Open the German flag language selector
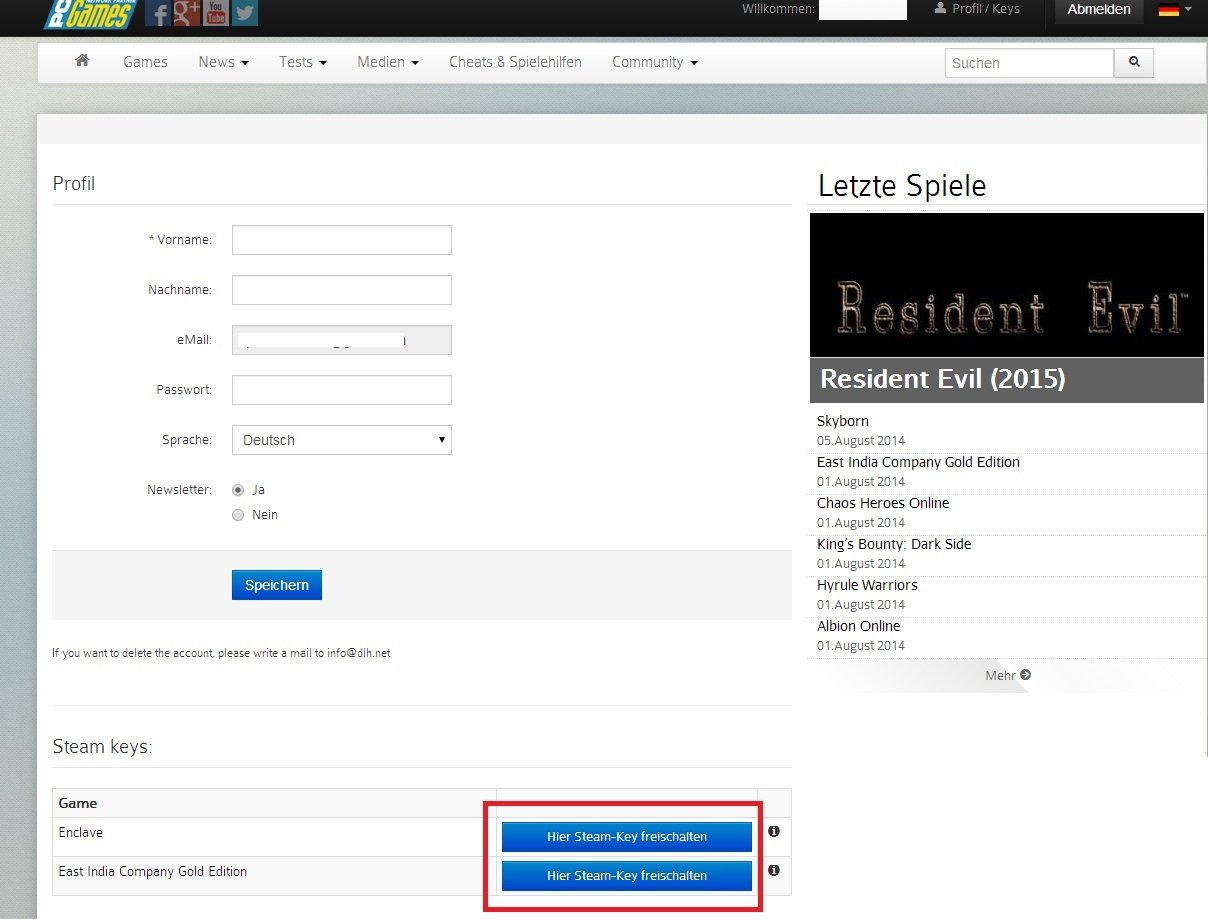Viewport: 1208px width, 920px height. coord(1175,10)
